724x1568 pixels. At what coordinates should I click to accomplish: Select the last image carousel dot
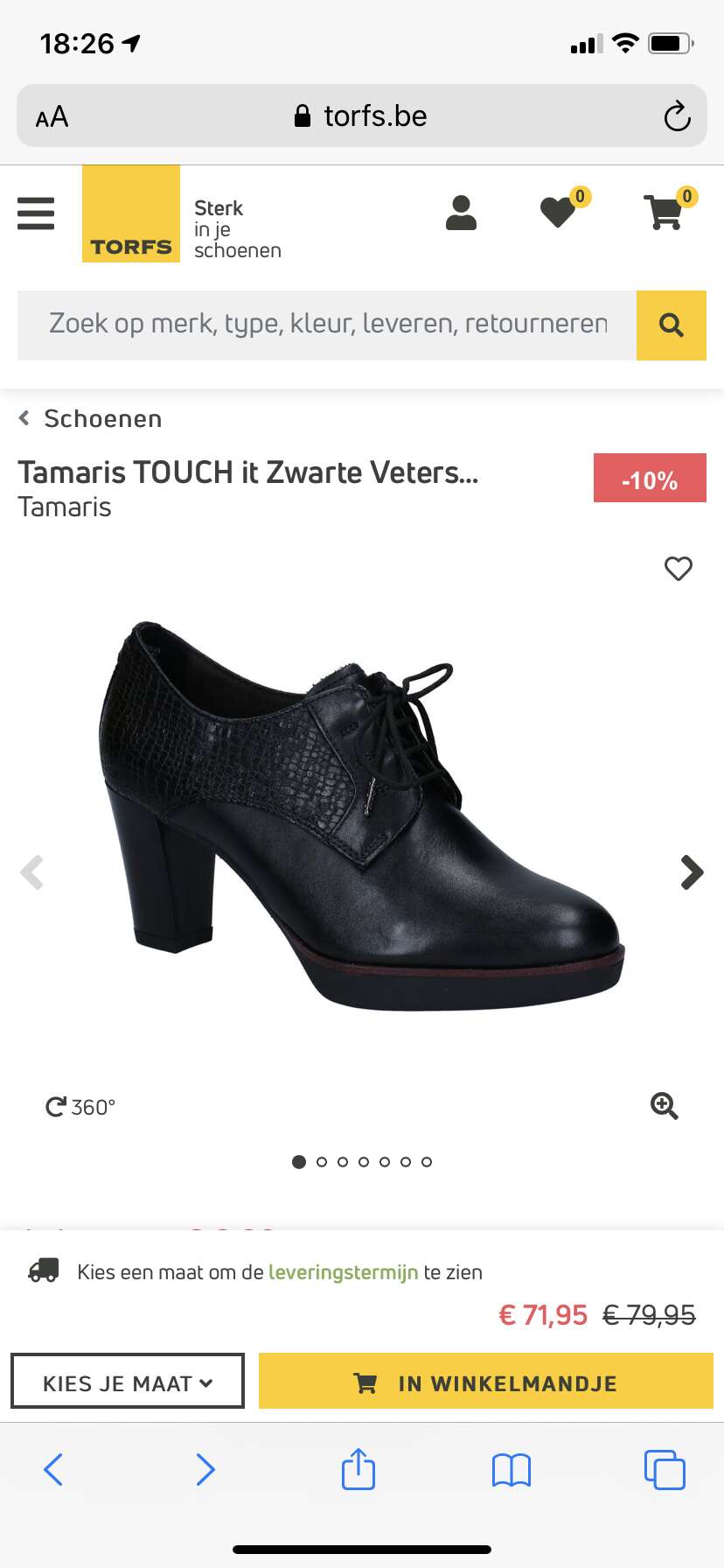point(427,1162)
